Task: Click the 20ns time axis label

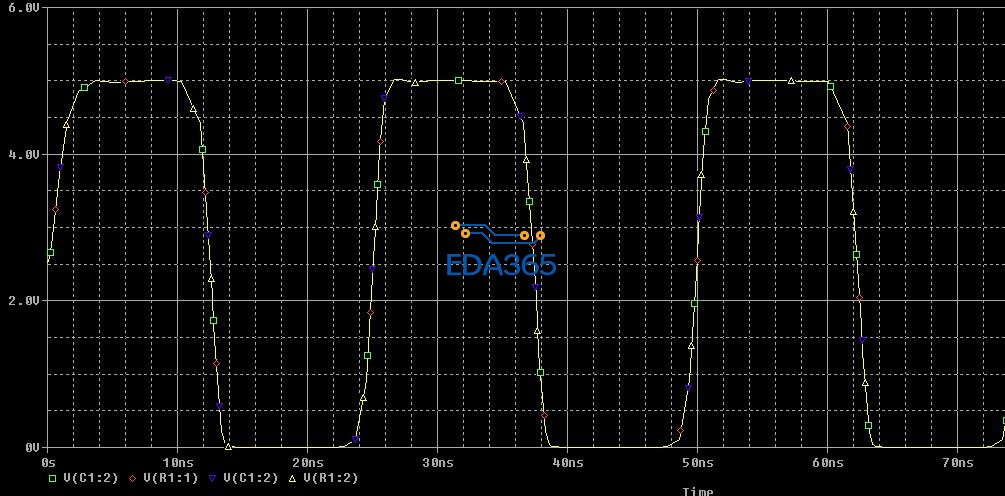Action: coord(308,462)
